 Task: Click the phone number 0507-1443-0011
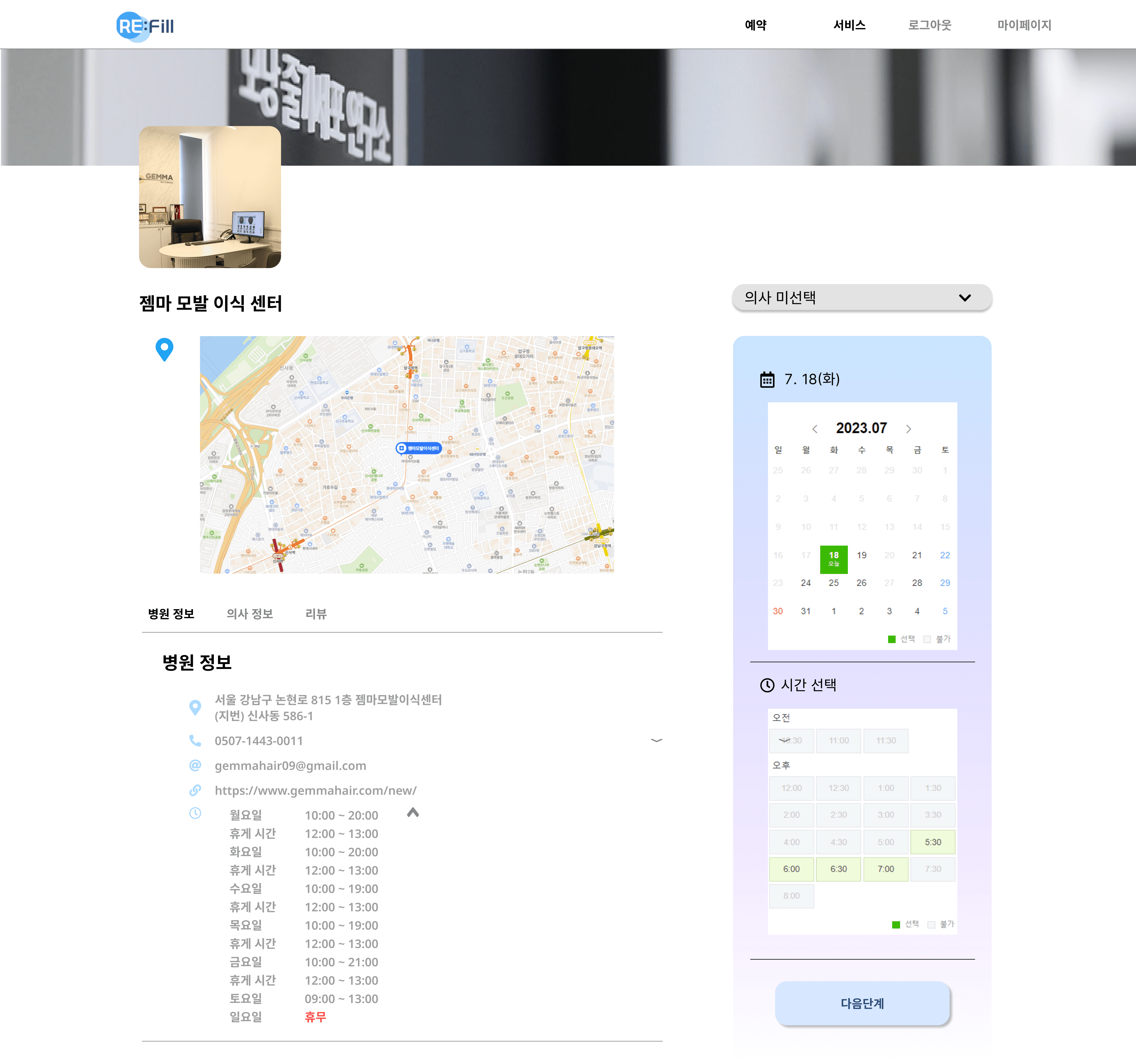[259, 741]
